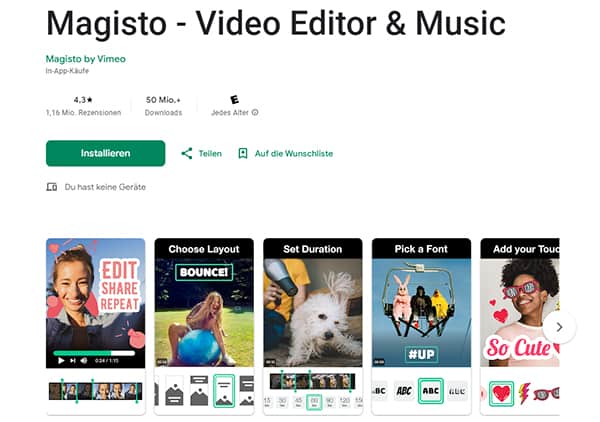Add app via Auf die Wunschliste text
This screenshot has width=600, height=422.
pyautogui.click(x=294, y=153)
